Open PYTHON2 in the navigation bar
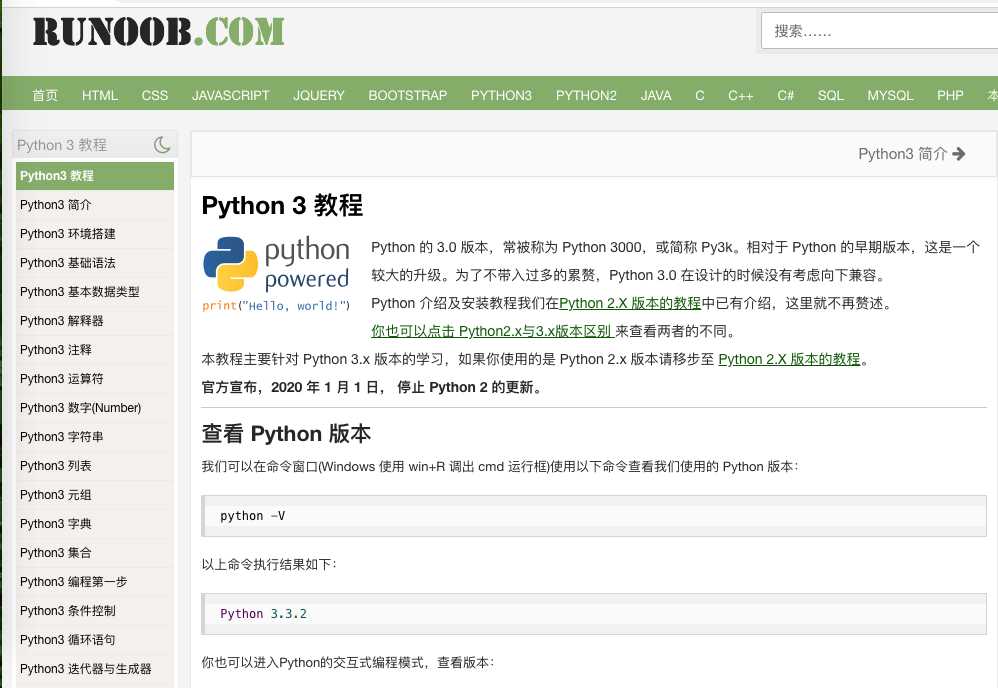998x688 pixels. click(586, 95)
